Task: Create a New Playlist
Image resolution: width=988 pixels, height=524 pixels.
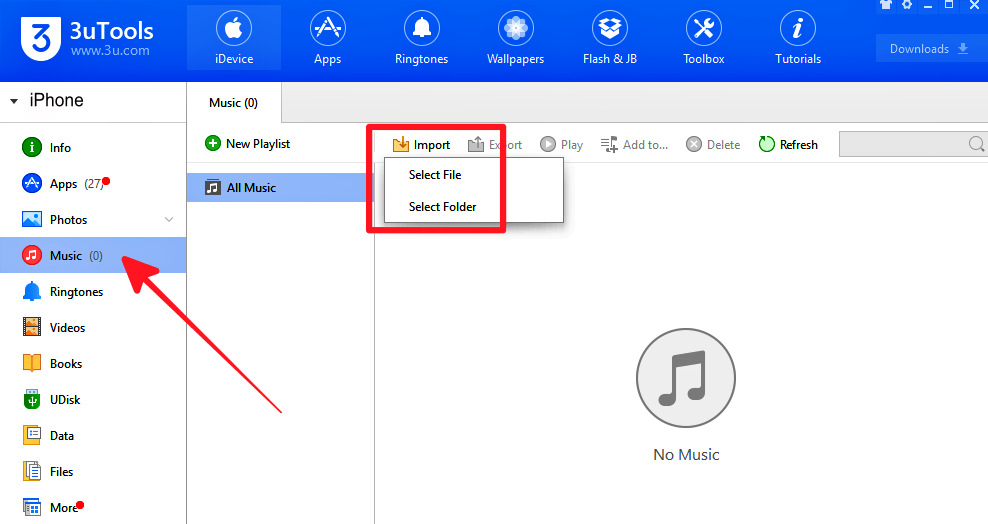Action: point(248,144)
